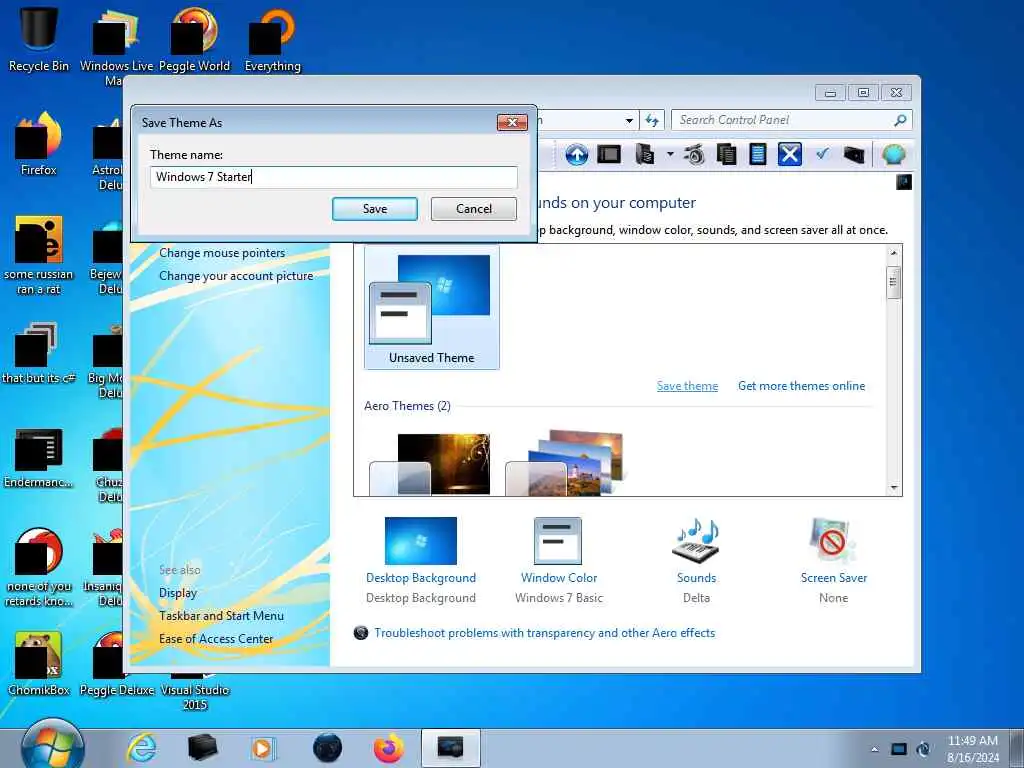Click the theme list scroll-up arrow

894,253
